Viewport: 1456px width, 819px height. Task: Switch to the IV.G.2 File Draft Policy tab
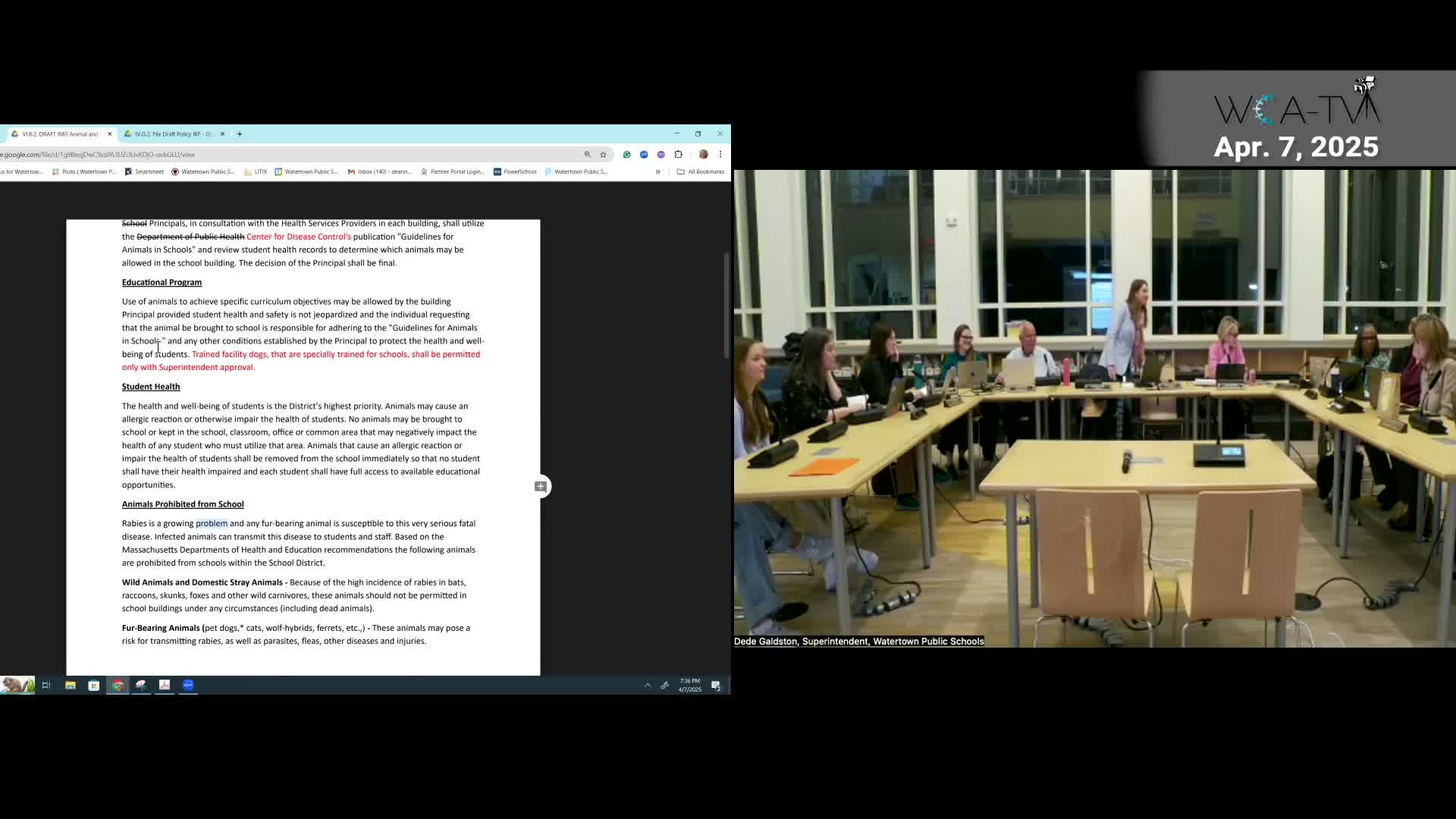[173, 134]
